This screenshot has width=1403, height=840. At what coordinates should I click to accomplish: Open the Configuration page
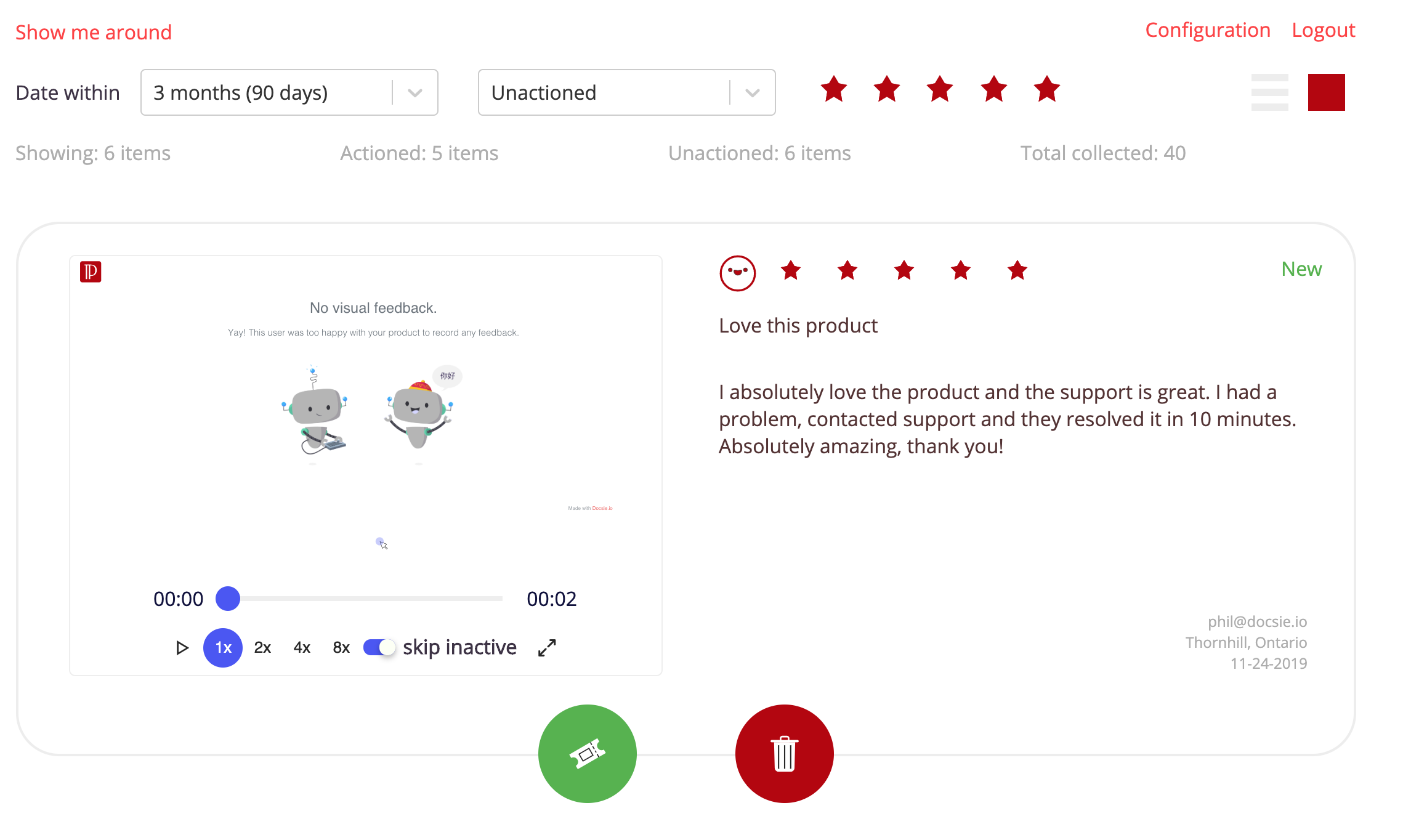[x=1207, y=30]
